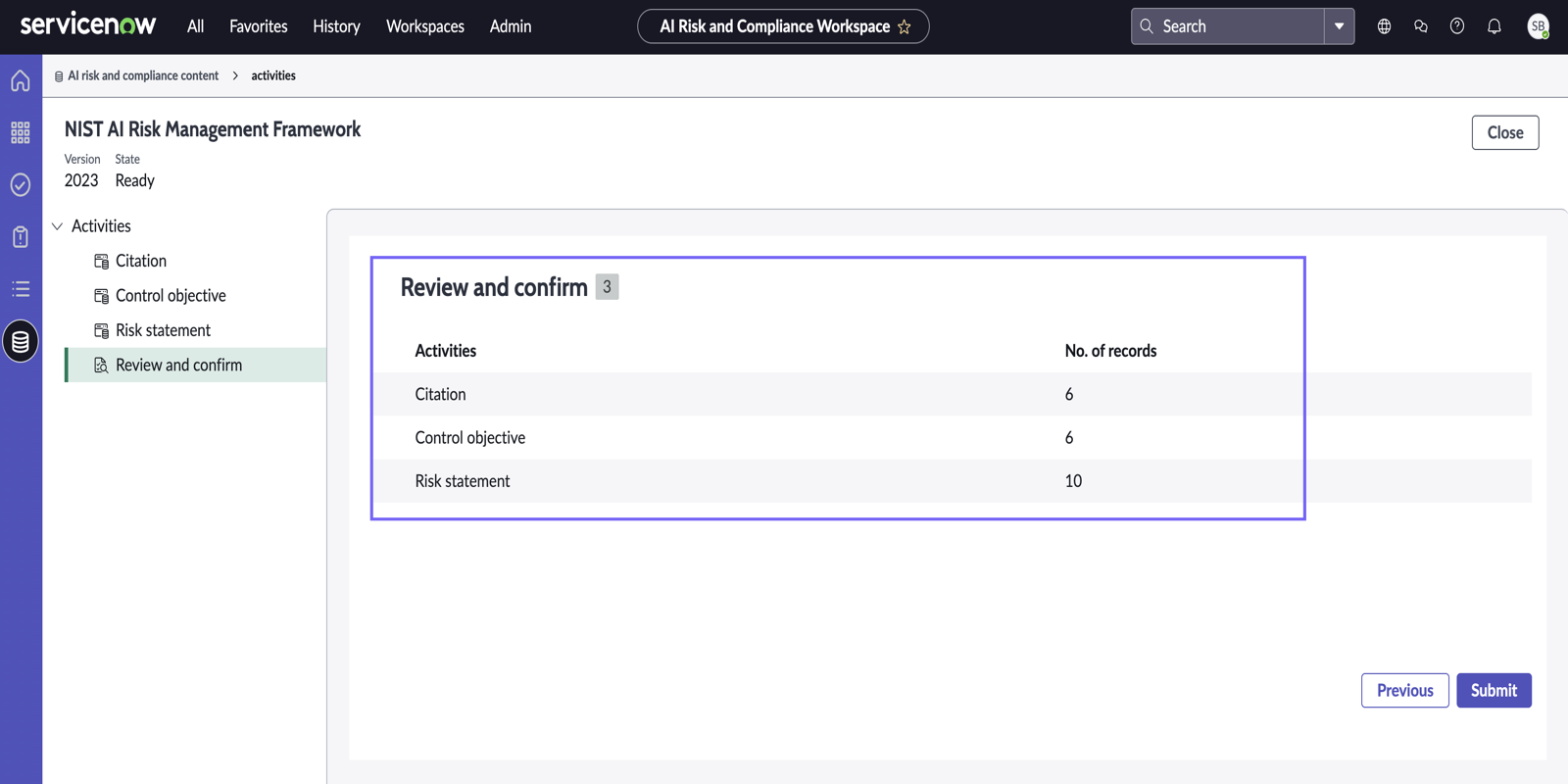
Task: Open the Home icon in sidebar
Action: point(21,81)
